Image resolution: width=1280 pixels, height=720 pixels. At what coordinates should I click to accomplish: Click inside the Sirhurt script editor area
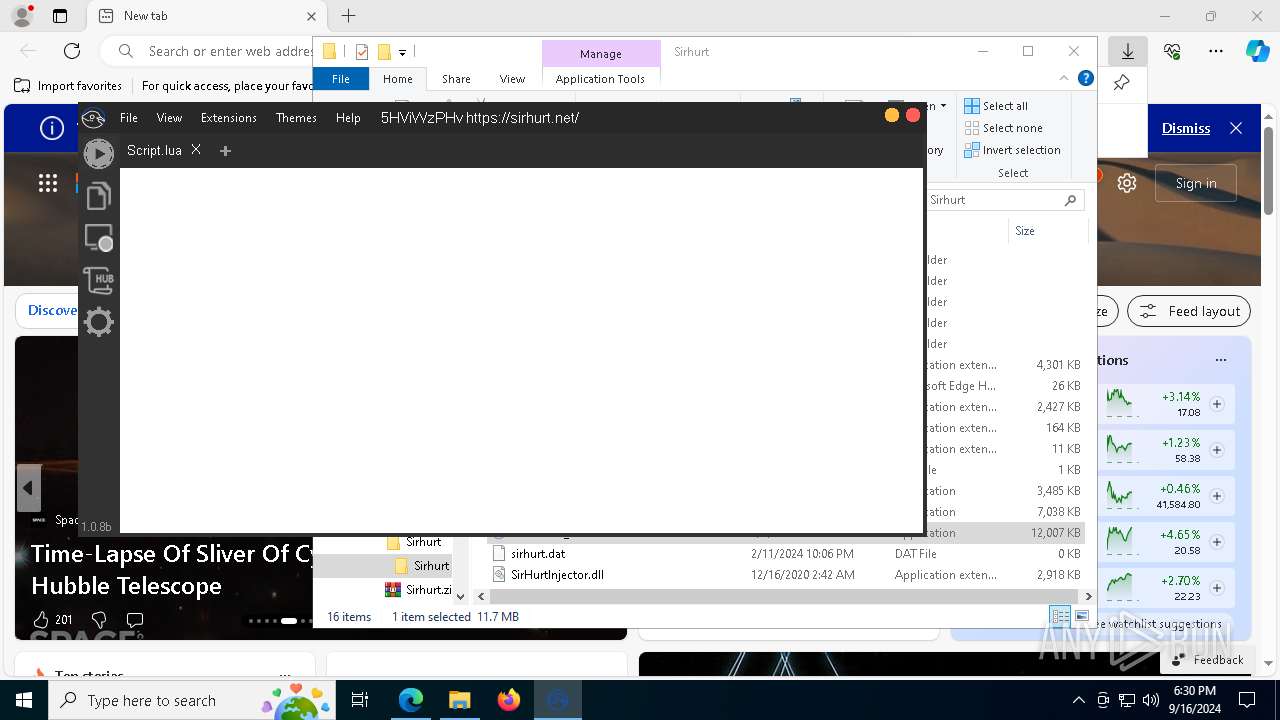pyautogui.click(x=521, y=350)
